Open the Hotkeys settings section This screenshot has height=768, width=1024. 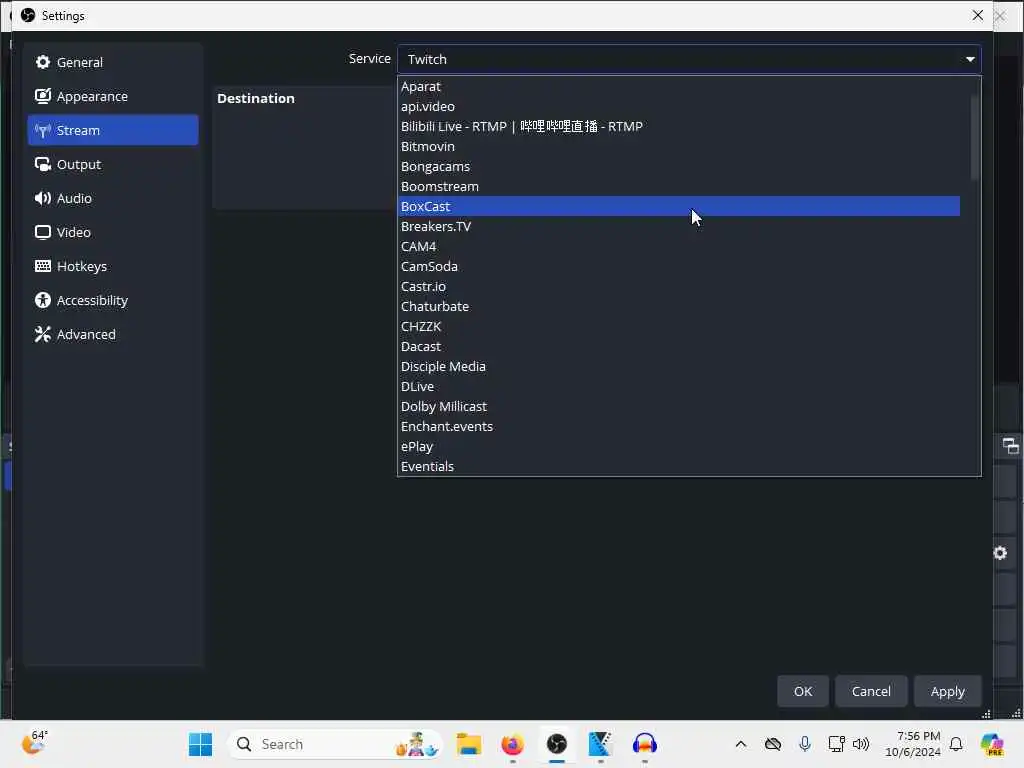tap(112, 266)
